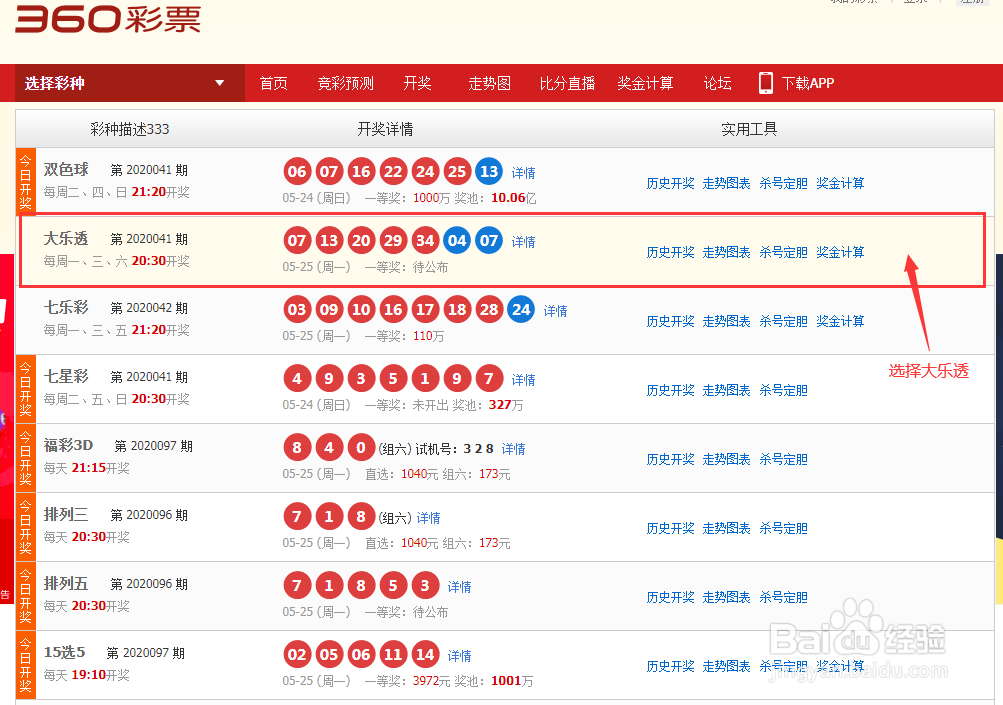Viewport: 1003px width, 705px height.
Task: Click 详情 in the 双色球 row
Action: [523, 173]
